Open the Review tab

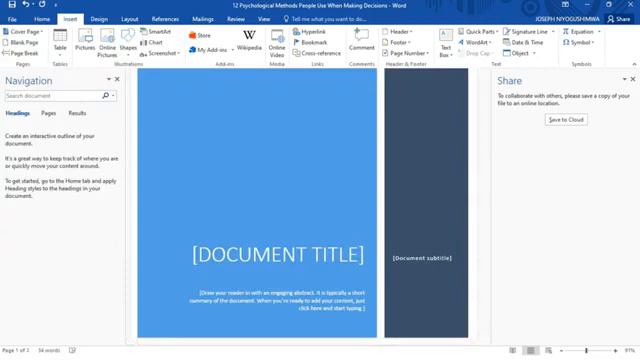pyautogui.click(x=236, y=19)
